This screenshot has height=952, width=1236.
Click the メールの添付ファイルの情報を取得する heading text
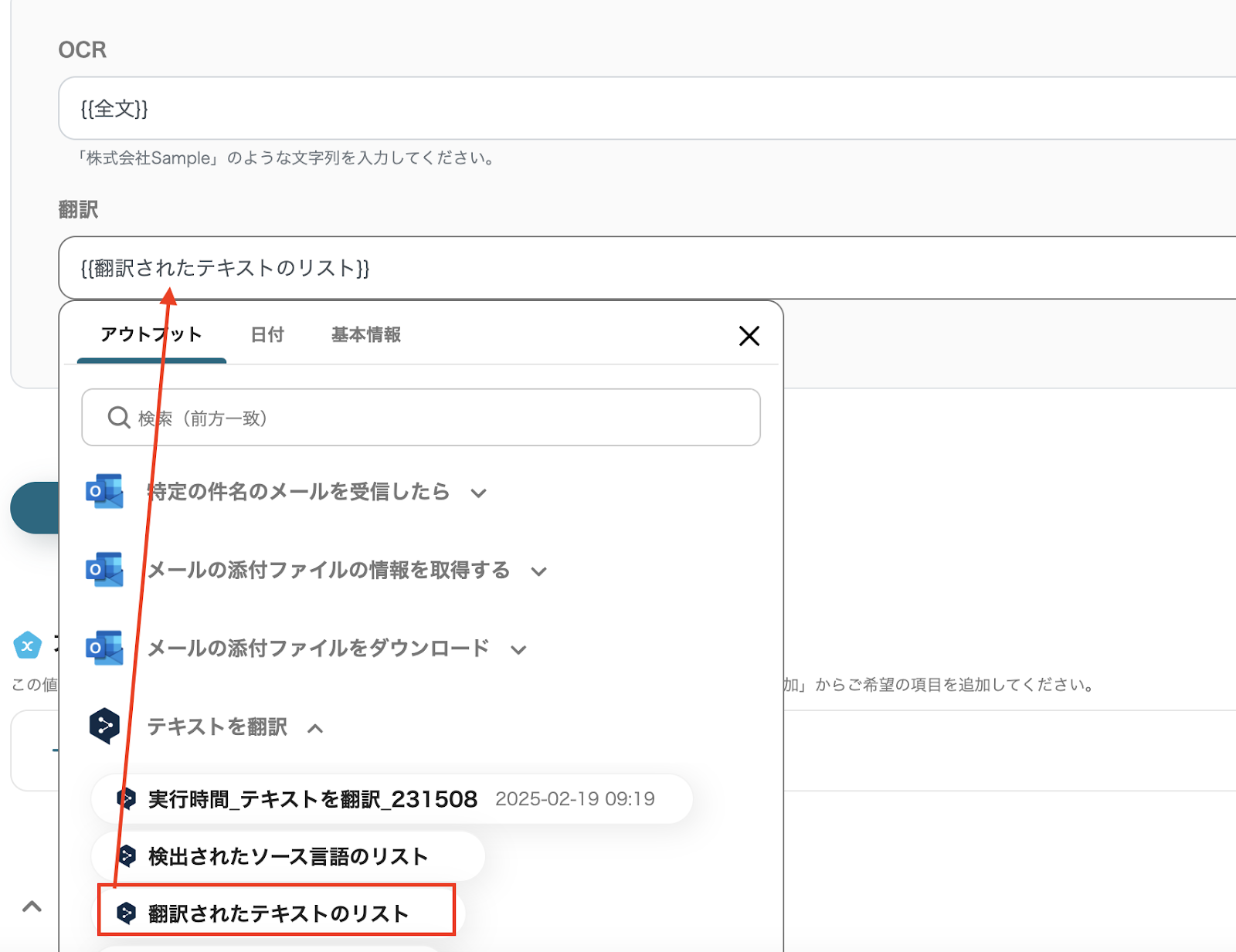328,570
